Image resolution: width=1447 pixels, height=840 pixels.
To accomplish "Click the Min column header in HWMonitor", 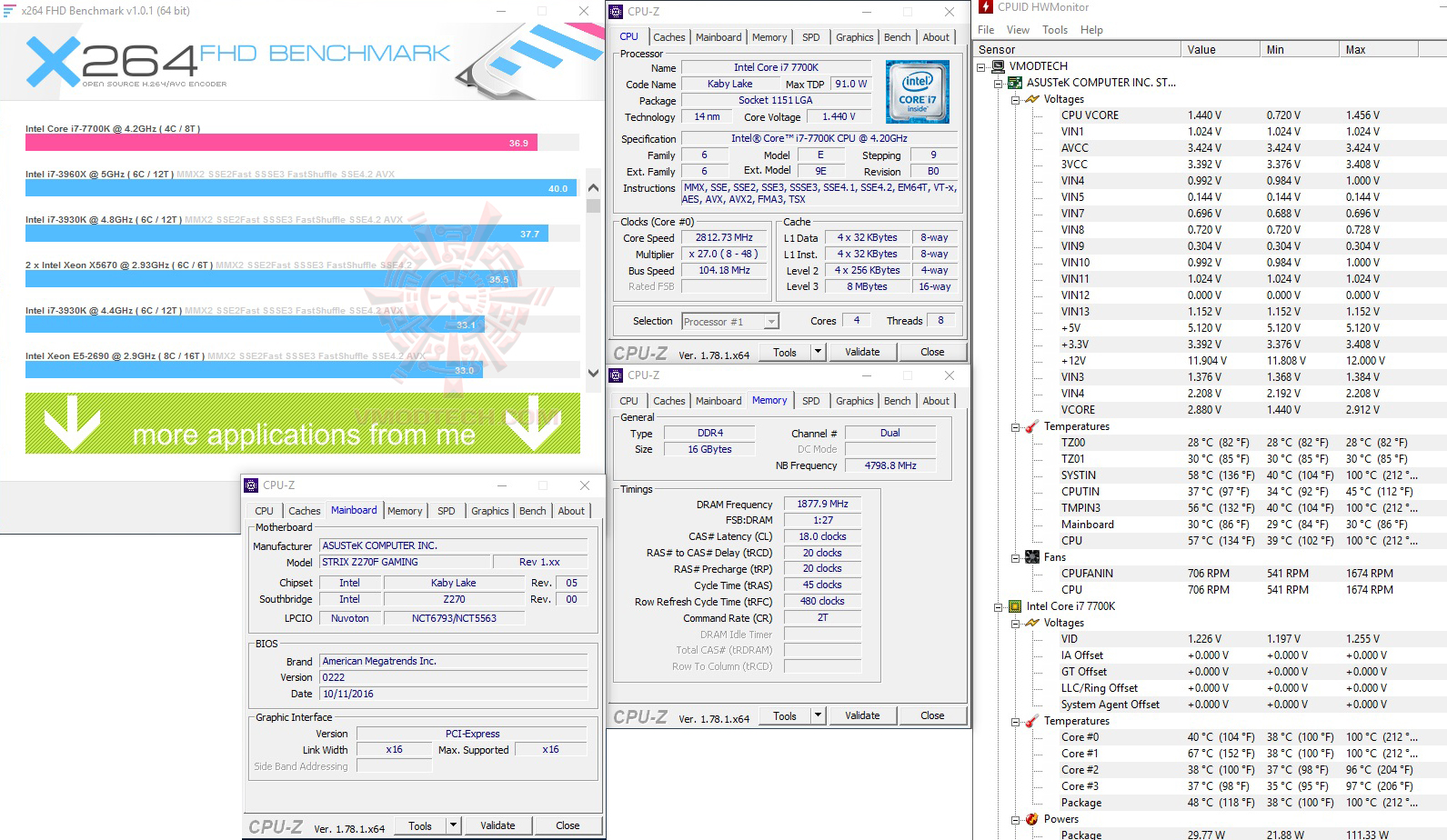I will tap(1299, 50).
